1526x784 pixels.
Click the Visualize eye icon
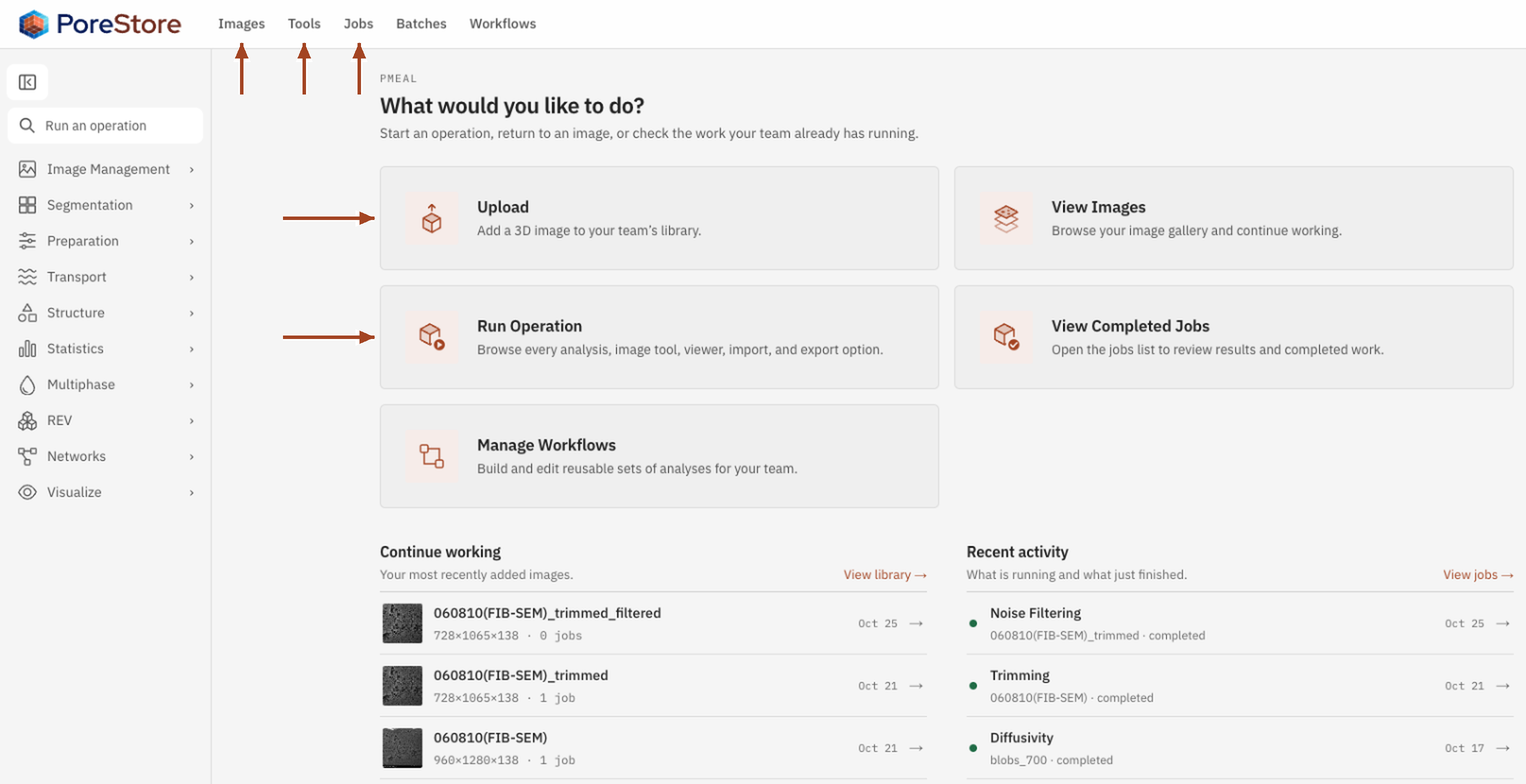tap(28, 493)
